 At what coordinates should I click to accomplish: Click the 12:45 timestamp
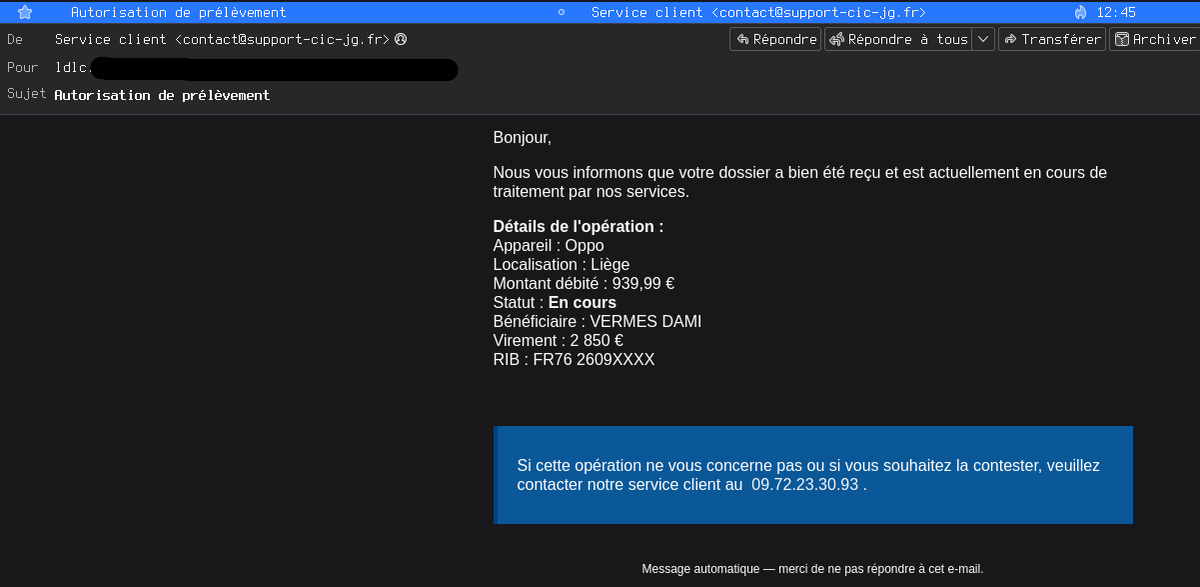click(x=1116, y=12)
